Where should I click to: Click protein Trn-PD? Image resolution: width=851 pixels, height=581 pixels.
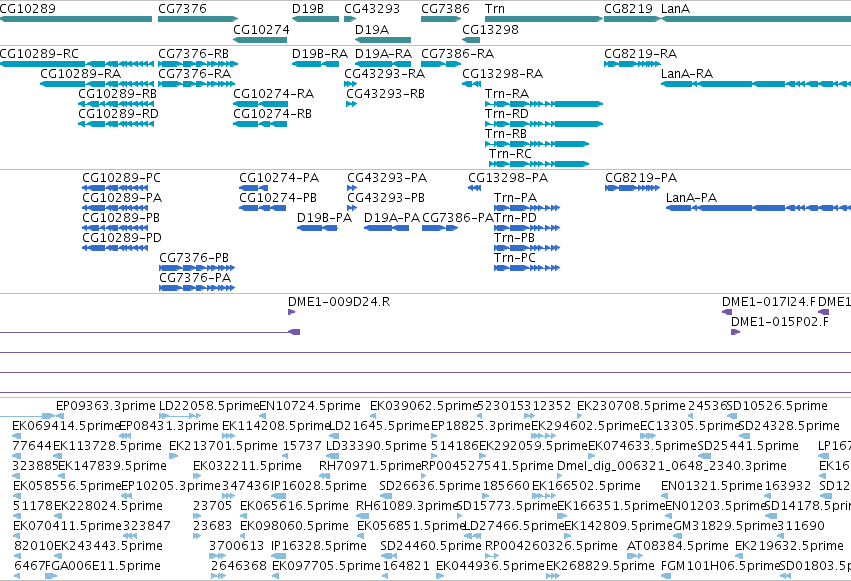(x=515, y=218)
